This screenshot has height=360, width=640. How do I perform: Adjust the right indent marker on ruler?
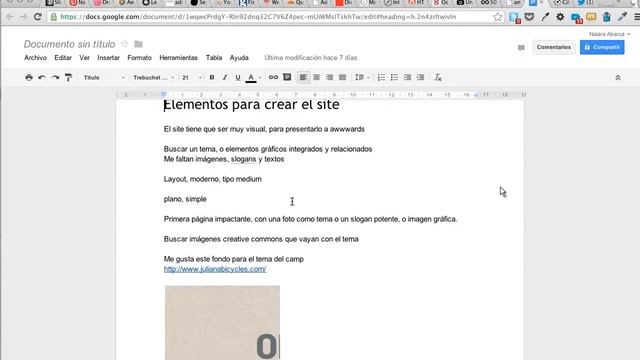pyautogui.click(x=476, y=95)
